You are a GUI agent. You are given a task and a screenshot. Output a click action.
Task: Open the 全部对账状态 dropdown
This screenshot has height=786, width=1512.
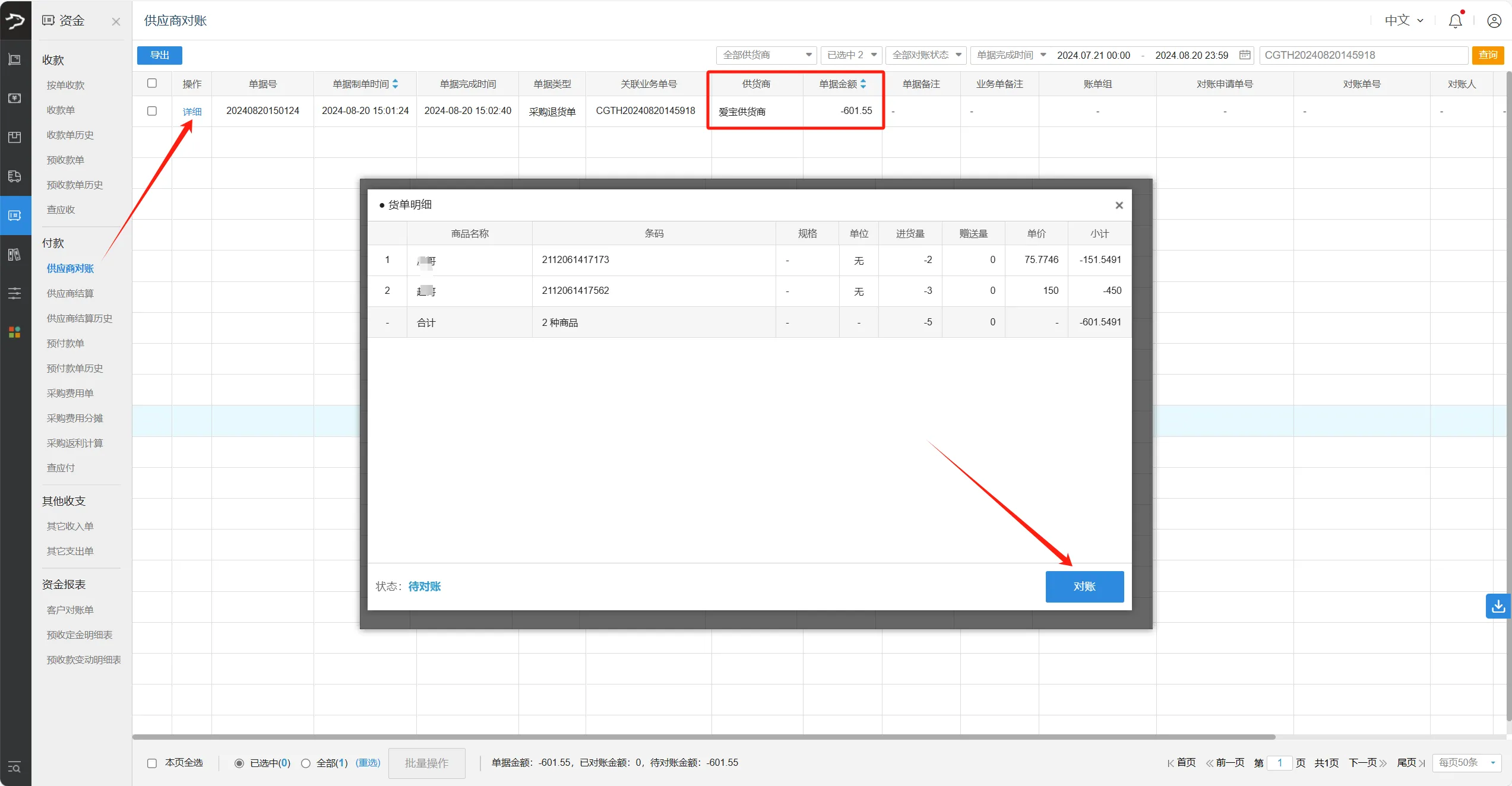coord(926,55)
